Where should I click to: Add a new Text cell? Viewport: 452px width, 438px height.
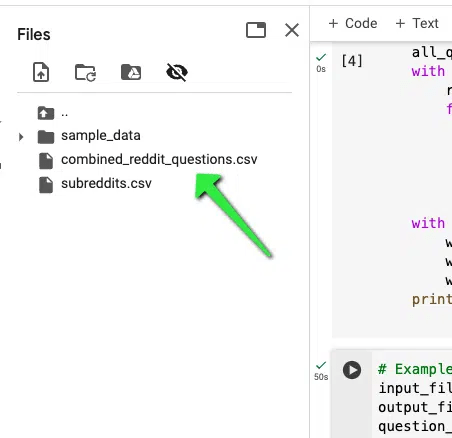(x=417, y=23)
